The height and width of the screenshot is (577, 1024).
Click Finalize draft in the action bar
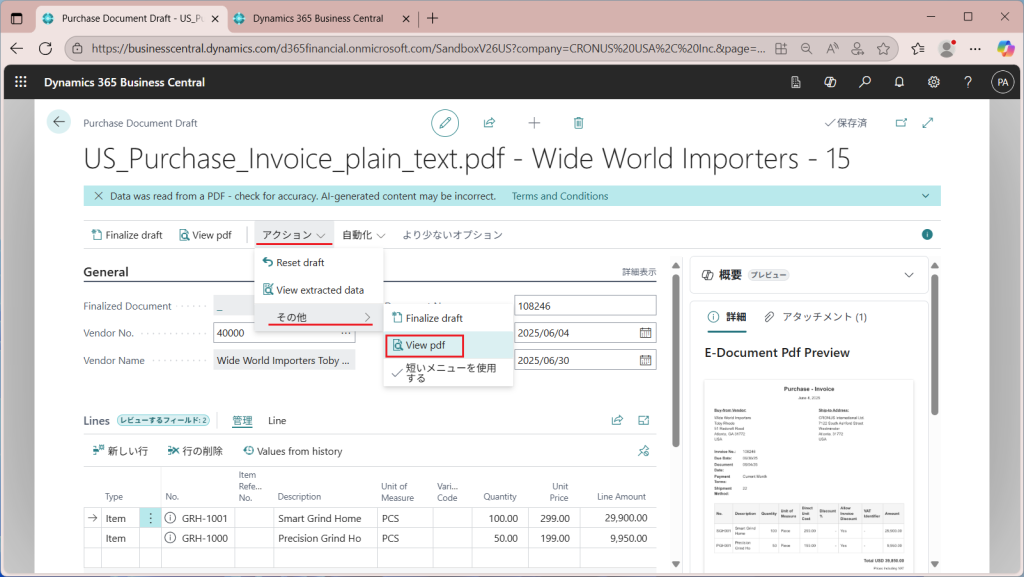point(127,234)
